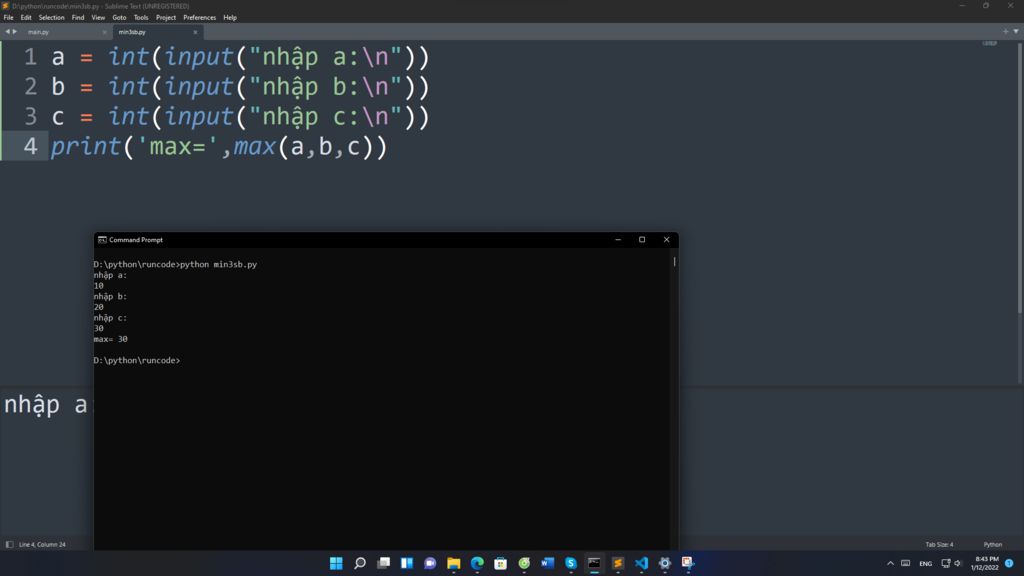The width and height of the screenshot is (1024, 576).
Task: Close the Command Prompt window
Action: (666, 240)
